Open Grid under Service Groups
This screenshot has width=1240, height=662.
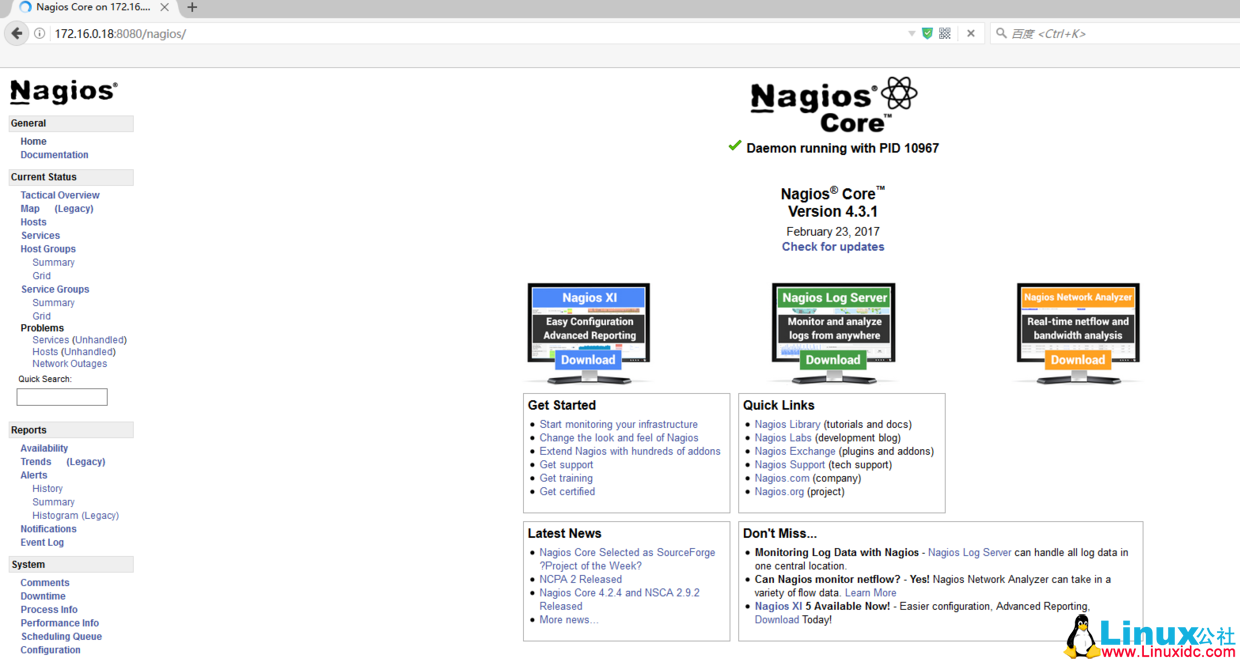(41, 316)
